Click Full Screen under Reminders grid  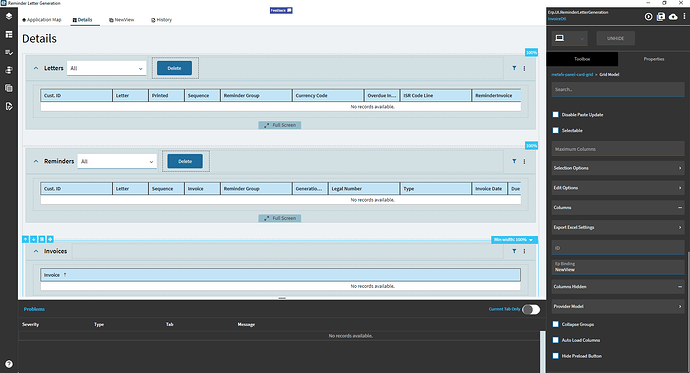[x=280, y=218]
